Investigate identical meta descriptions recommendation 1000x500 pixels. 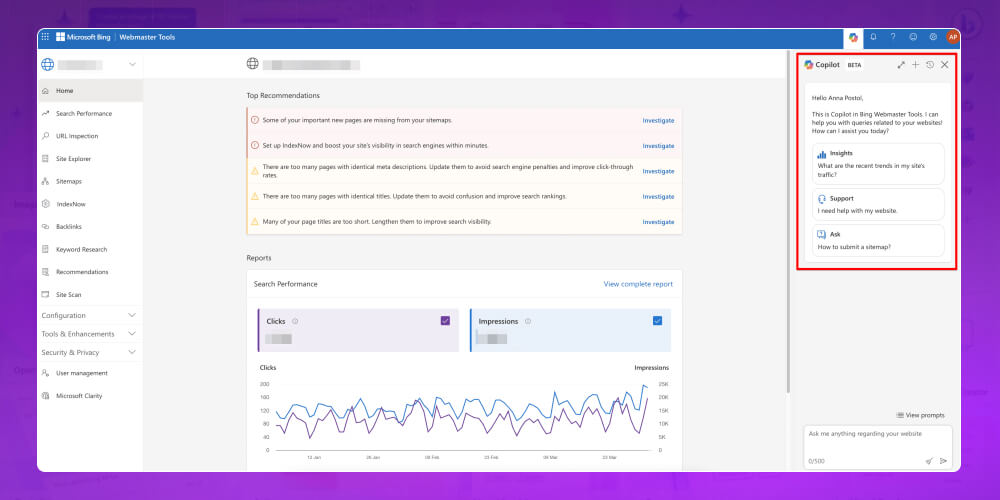coord(658,172)
